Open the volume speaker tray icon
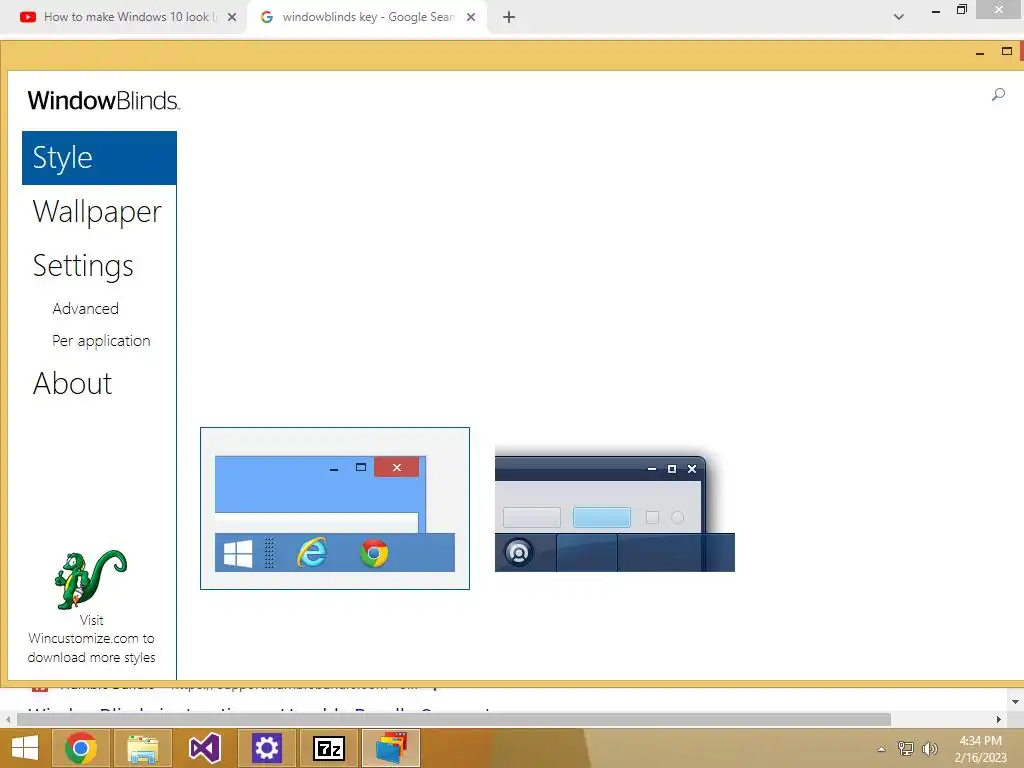Viewport: 1024px width, 768px height. point(929,748)
